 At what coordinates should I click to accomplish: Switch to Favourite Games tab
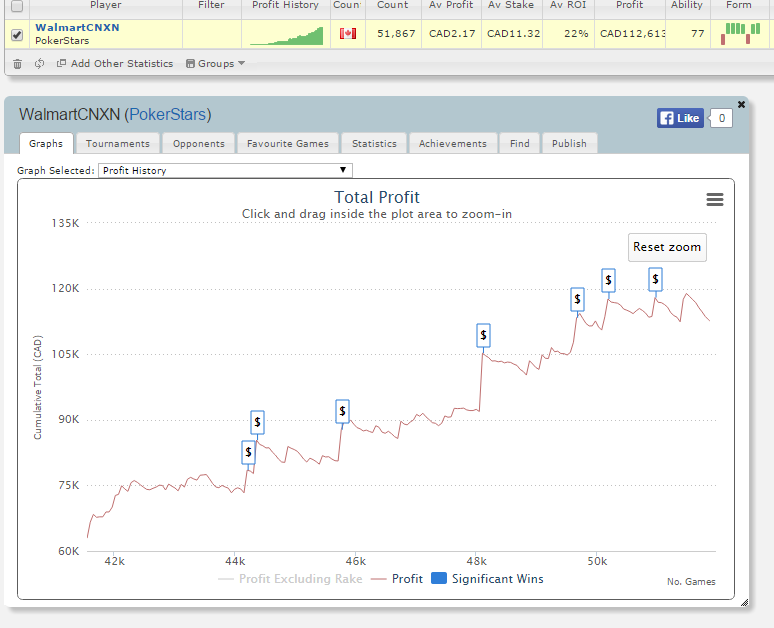click(x=288, y=144)
